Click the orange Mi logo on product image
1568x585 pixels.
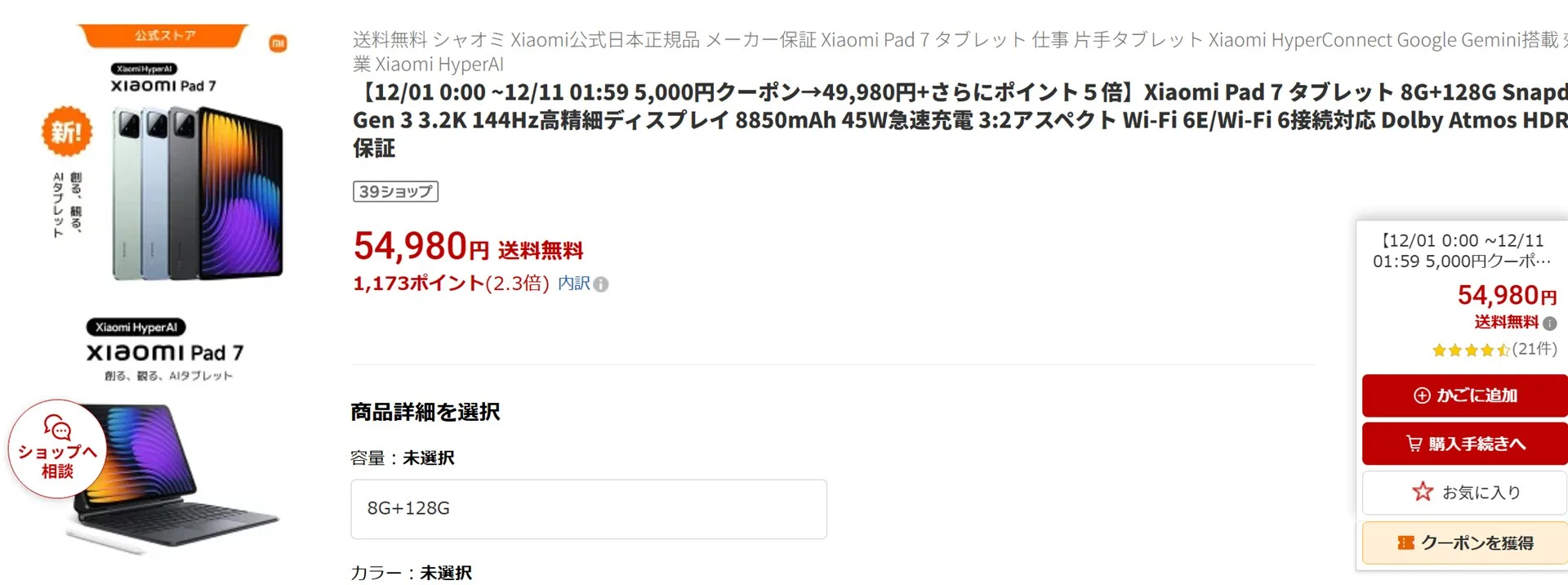coord(278,43)
